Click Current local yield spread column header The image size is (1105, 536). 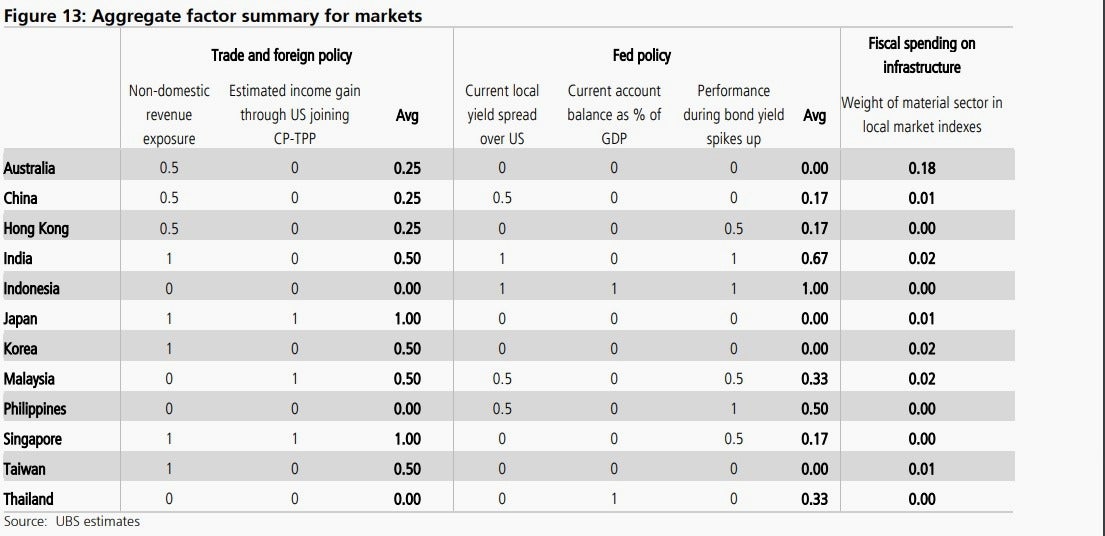tap(502, 115)
